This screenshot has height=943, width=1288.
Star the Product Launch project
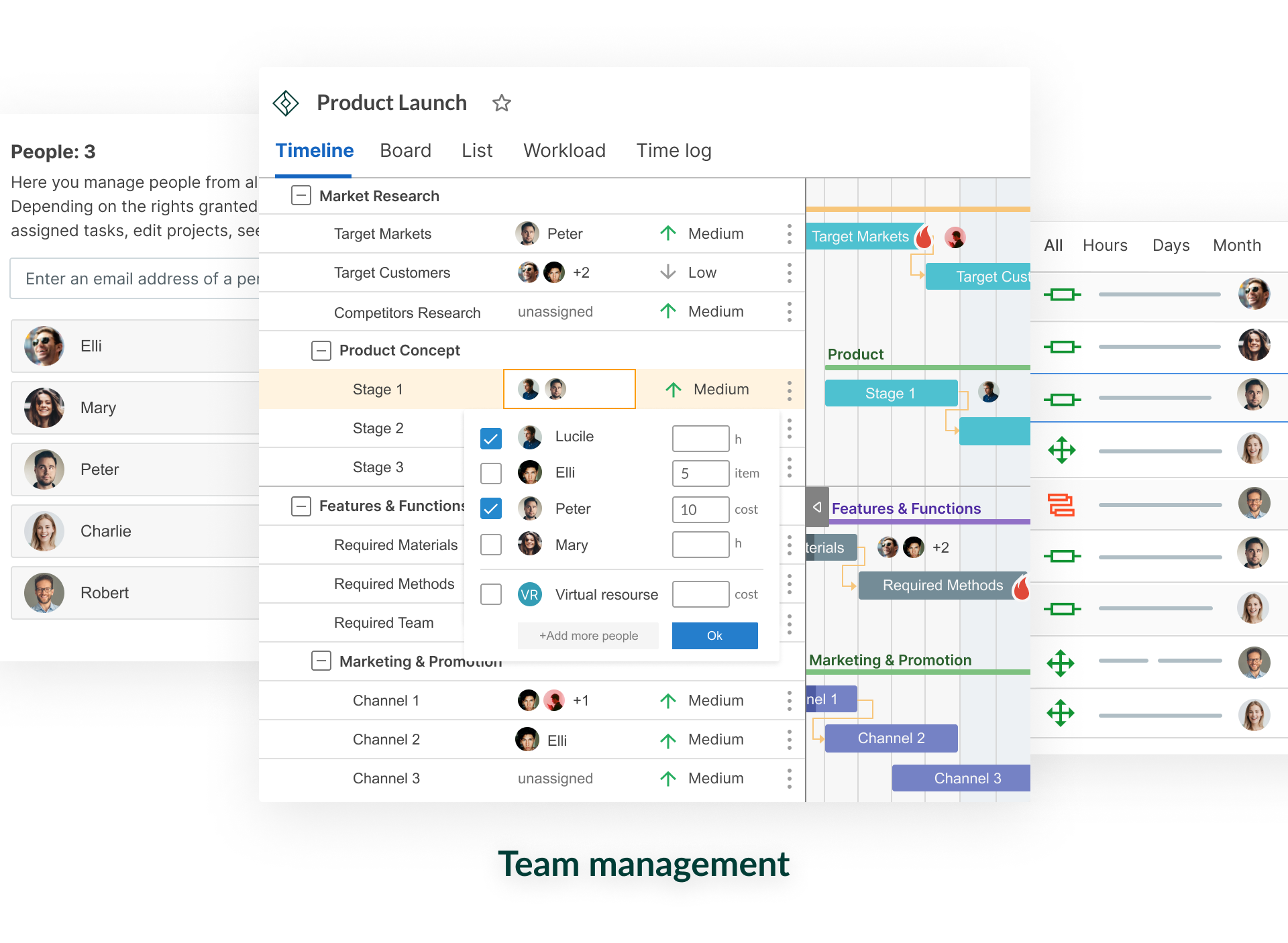pyautogui.click(x=501, y=103)
